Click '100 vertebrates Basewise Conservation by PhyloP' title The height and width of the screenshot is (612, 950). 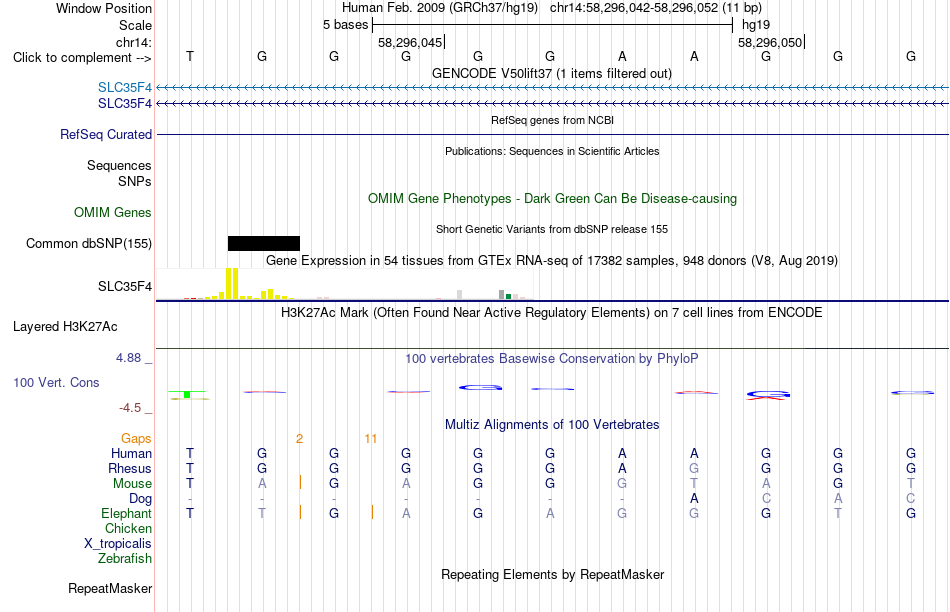coord(552,359)
